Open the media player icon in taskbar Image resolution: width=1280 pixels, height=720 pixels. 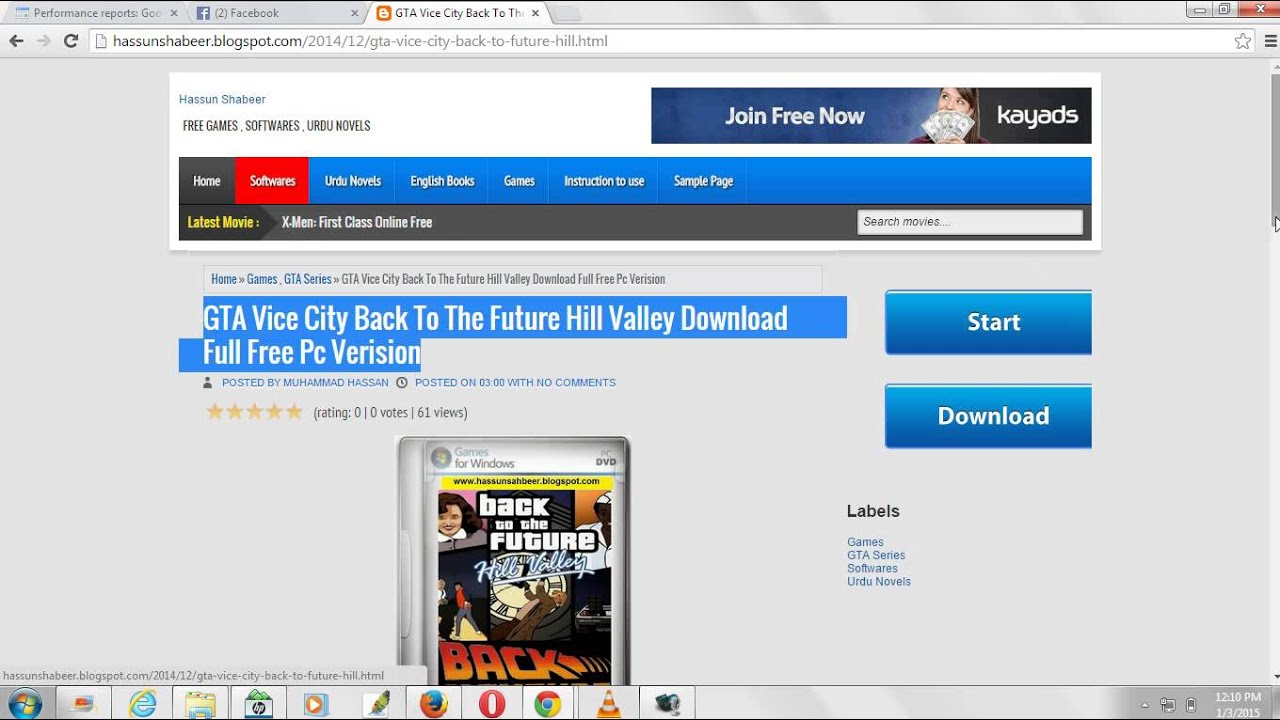coord(315,704)
